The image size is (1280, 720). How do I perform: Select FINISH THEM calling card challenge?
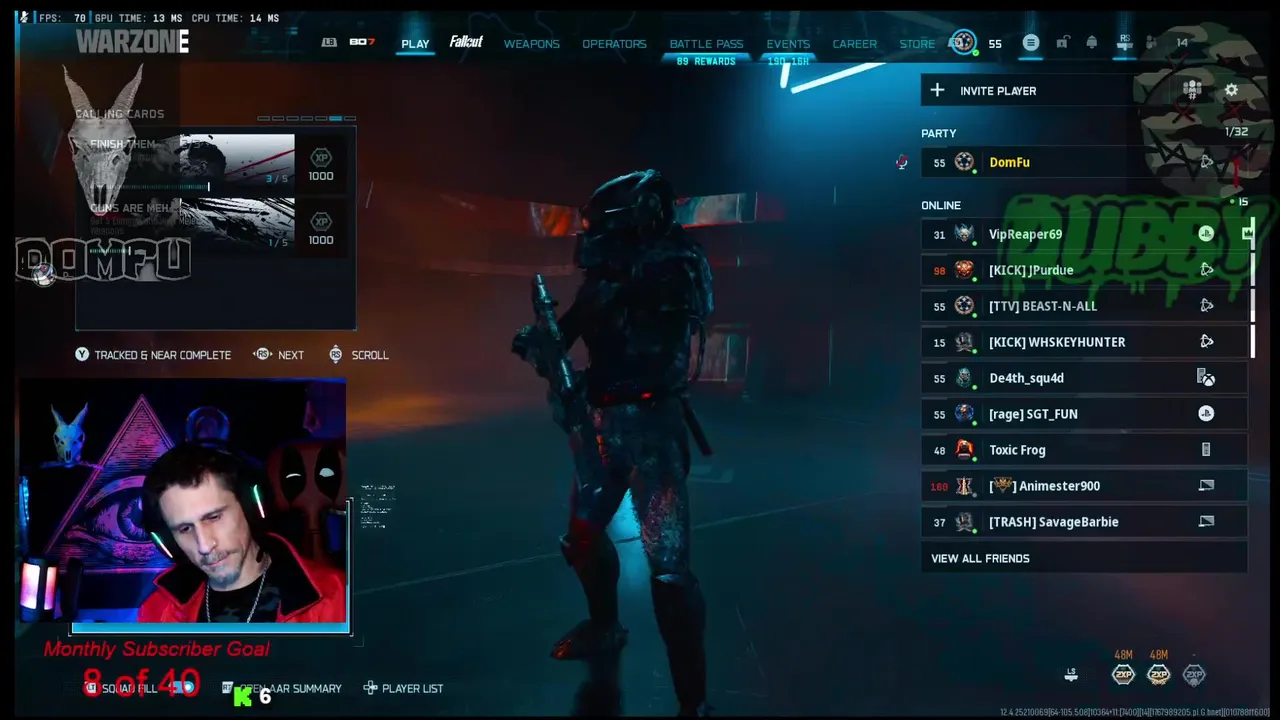215,165
